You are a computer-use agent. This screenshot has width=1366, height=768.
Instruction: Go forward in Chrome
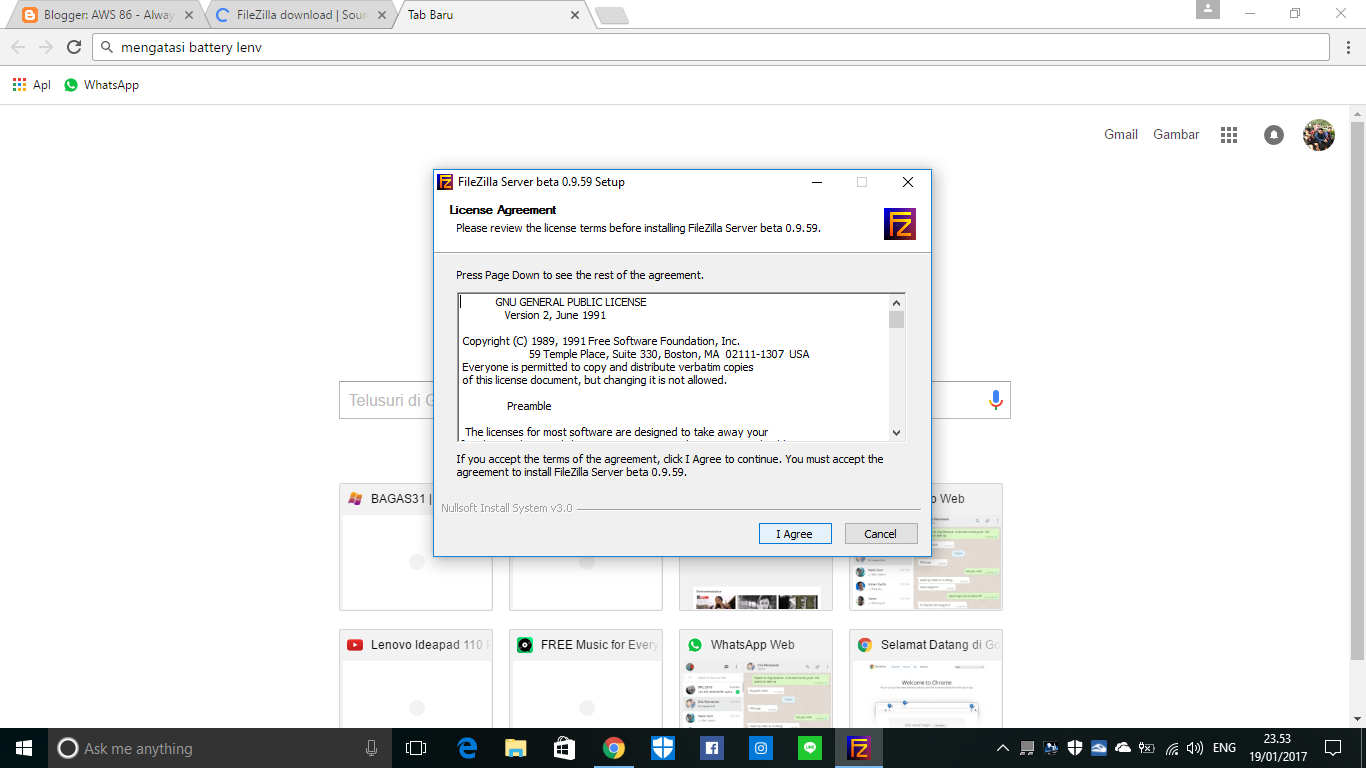coord(46,47)
